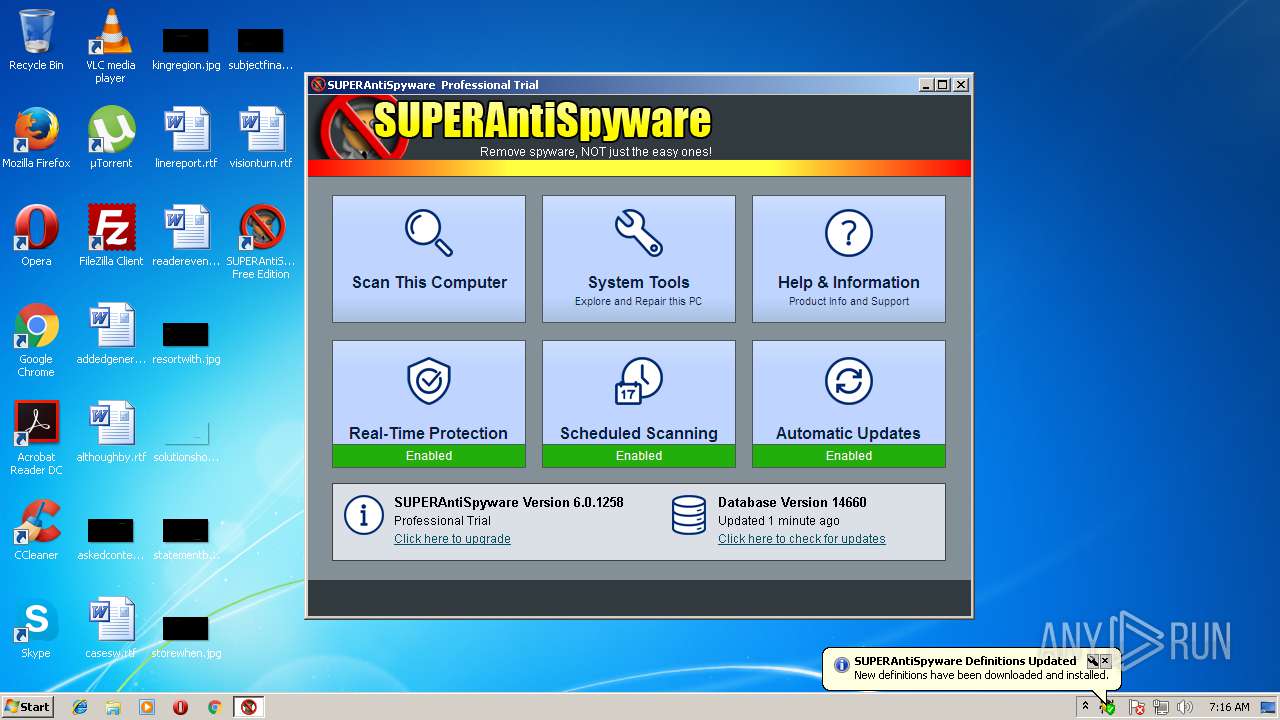Image resolution: width=1280 pixels, height=720 pixels.
Task: Minimize the SUPERAntiSpyware window
Action: point(926,85)
